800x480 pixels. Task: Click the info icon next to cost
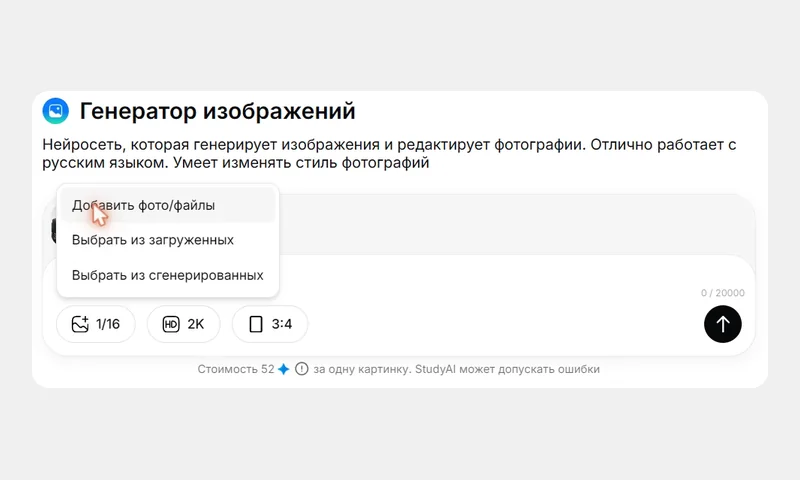click(302, 368)
